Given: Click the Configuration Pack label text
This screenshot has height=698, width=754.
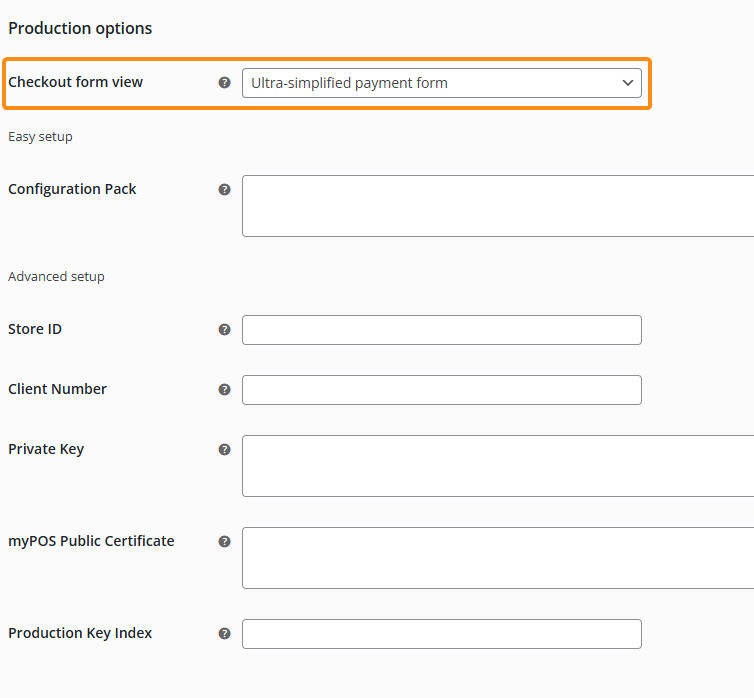Looking at the screenshot, I should [x=72, y=189].
